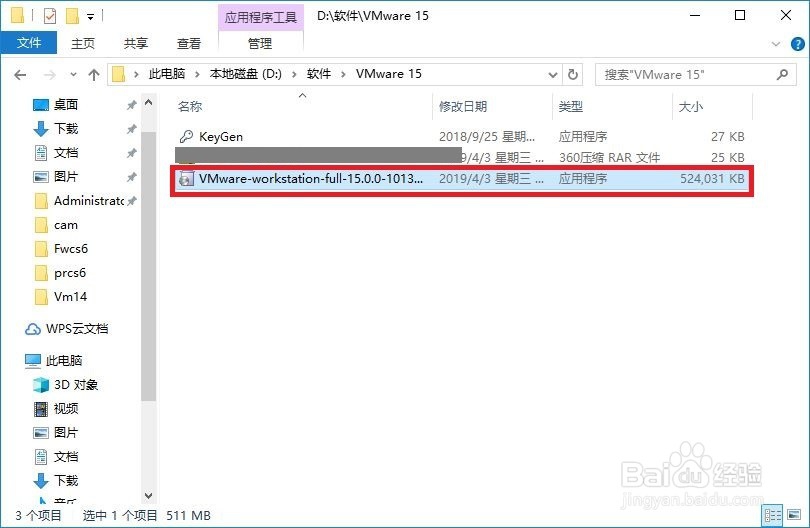Click the 3D 对象 cube icon
Viewport: 810px width, 528px height.
click(x=41, y=385)
